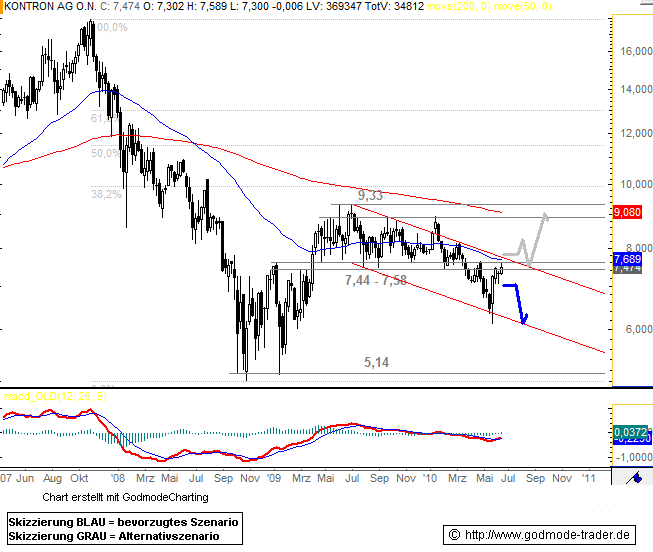The image size is (653, 552).
Task: Select the teal 0,0372 MACD value tag
Action: pyautogui.click(x=626, y=430)
